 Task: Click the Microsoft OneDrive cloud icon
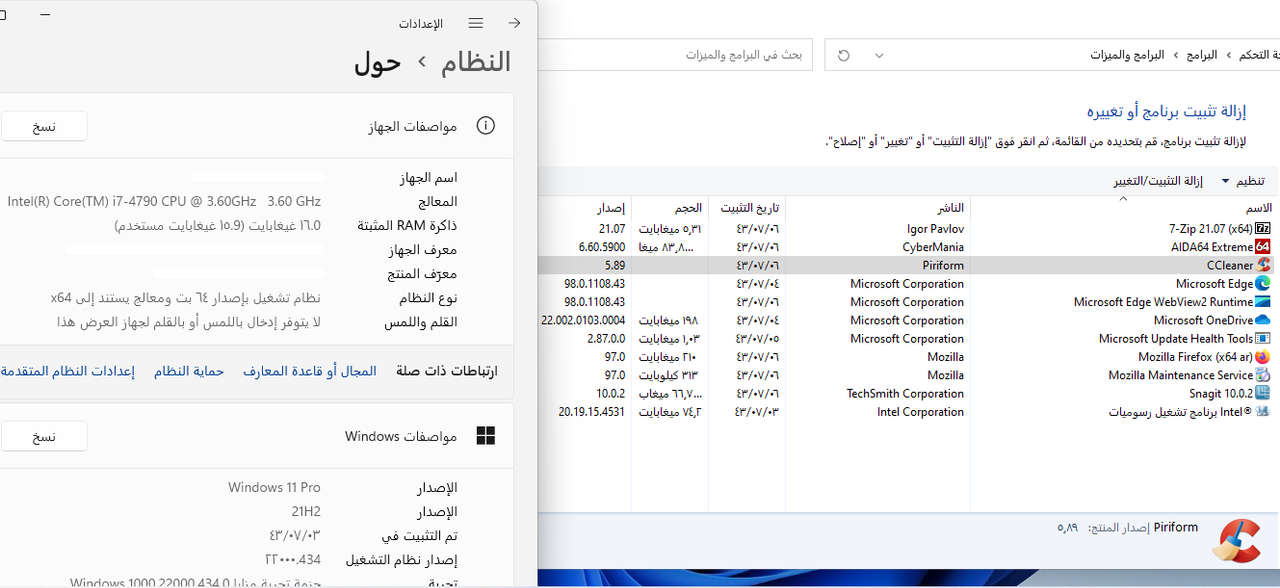pyautogui.click(x=1263, y=320)
